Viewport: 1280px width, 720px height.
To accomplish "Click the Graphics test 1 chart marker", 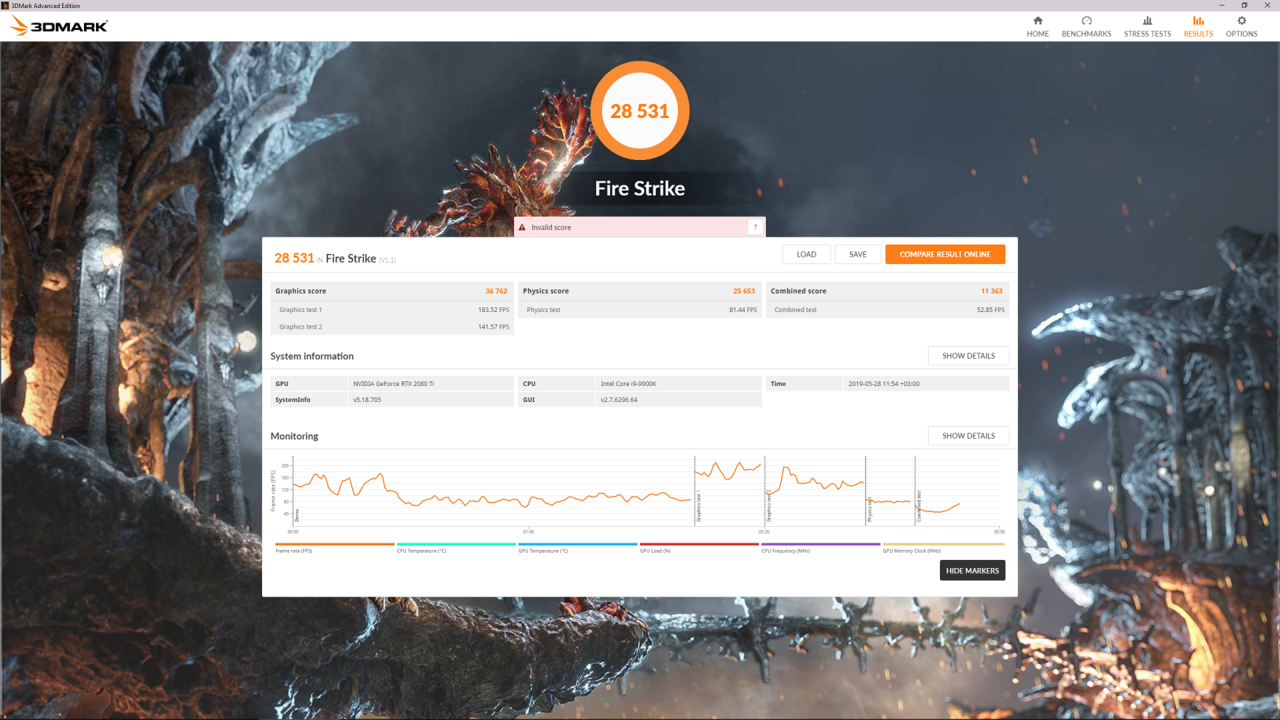I will [698, 507].
